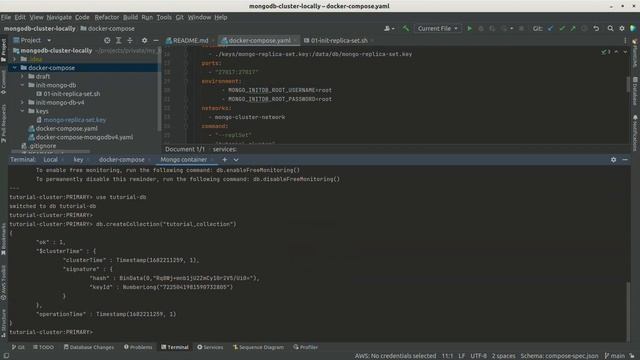Click the Git push arrow icon

click(x=573, y=29)
